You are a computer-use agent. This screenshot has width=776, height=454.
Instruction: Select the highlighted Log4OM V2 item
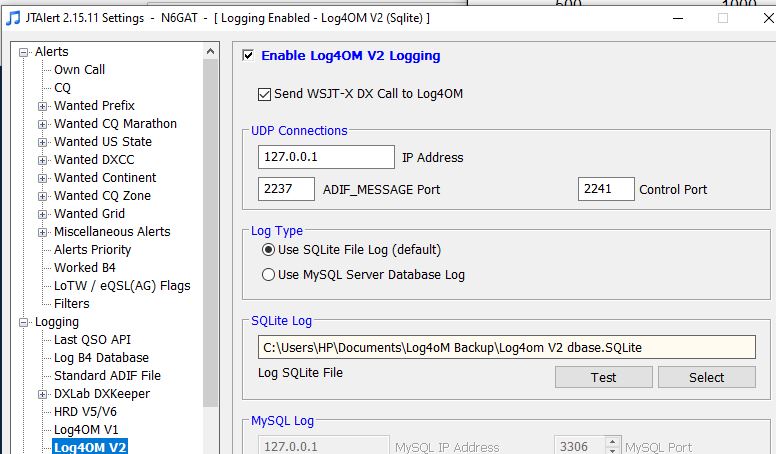tap(90, 447)
